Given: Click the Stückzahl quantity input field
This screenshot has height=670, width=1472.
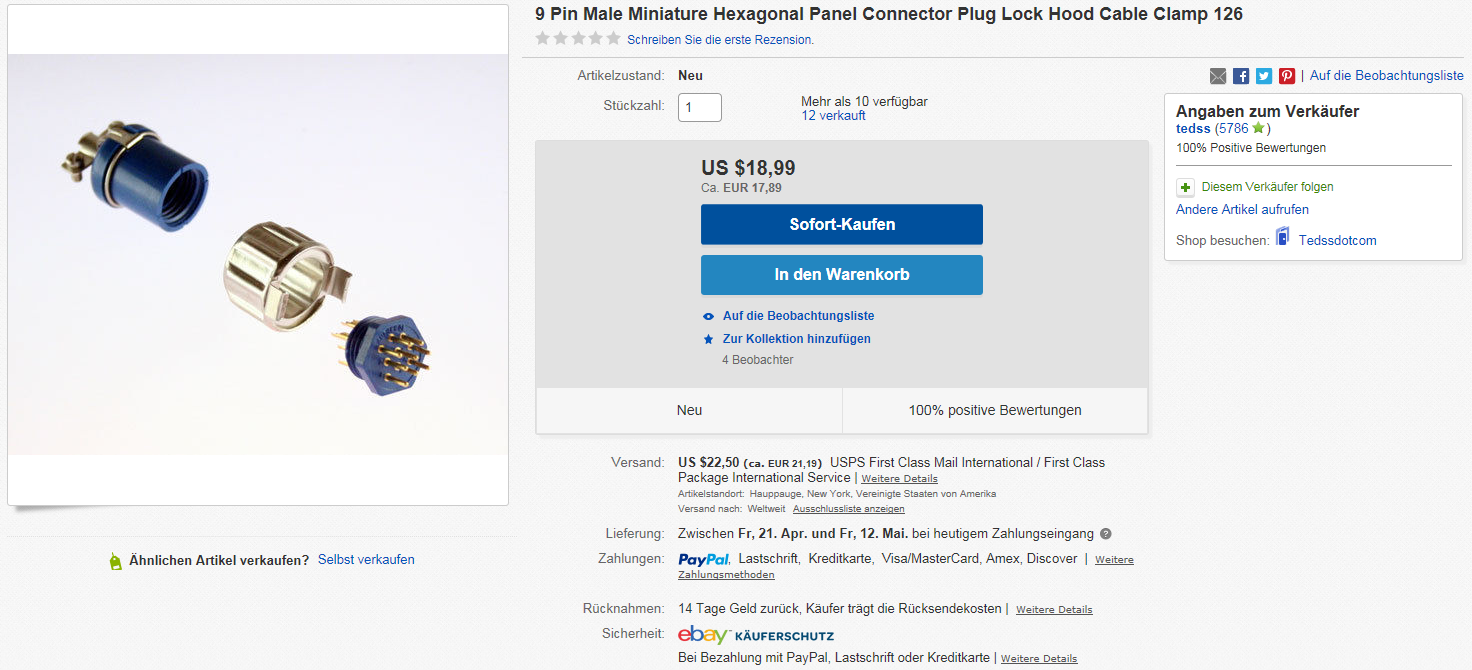Looking at the screenshot, I should pos(699,107).
